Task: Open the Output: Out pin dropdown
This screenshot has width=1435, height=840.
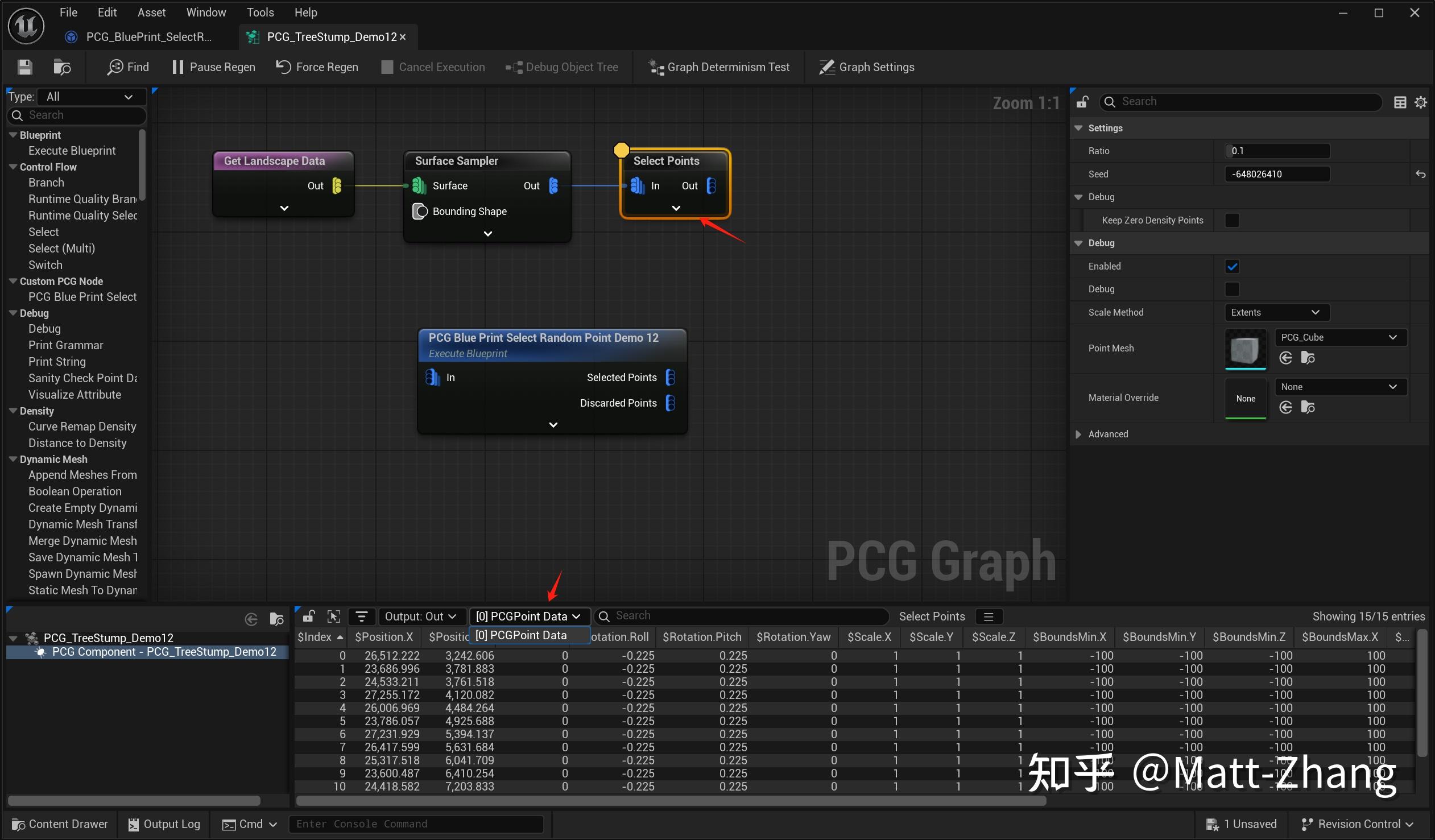Action: [x=420, y=616]
